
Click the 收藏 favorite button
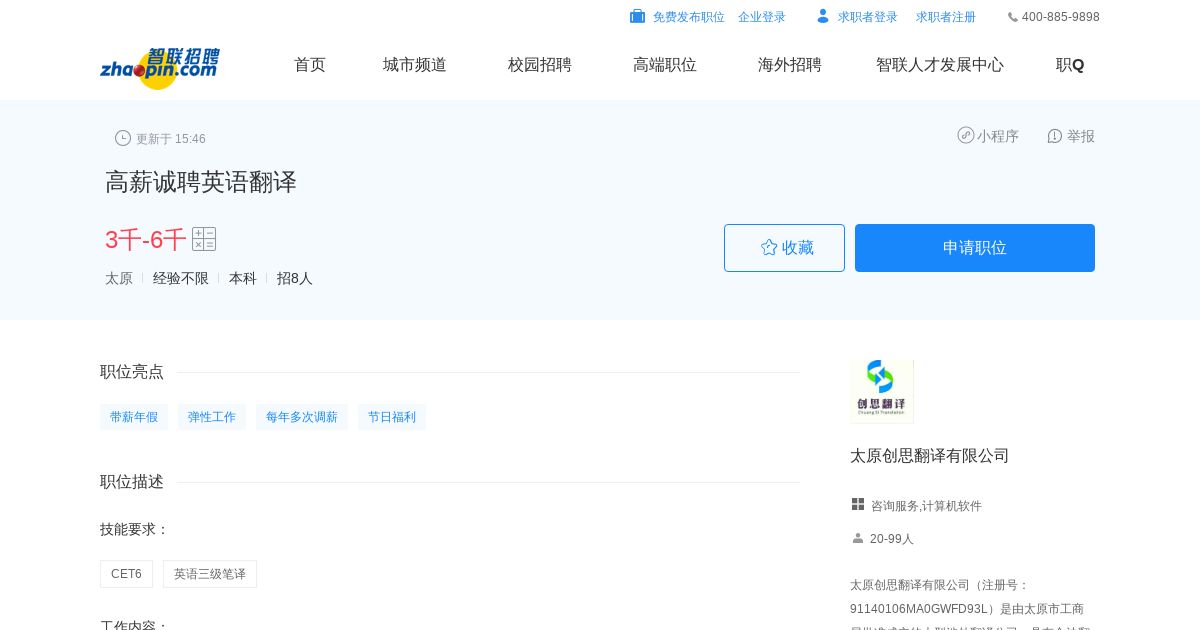784,248
